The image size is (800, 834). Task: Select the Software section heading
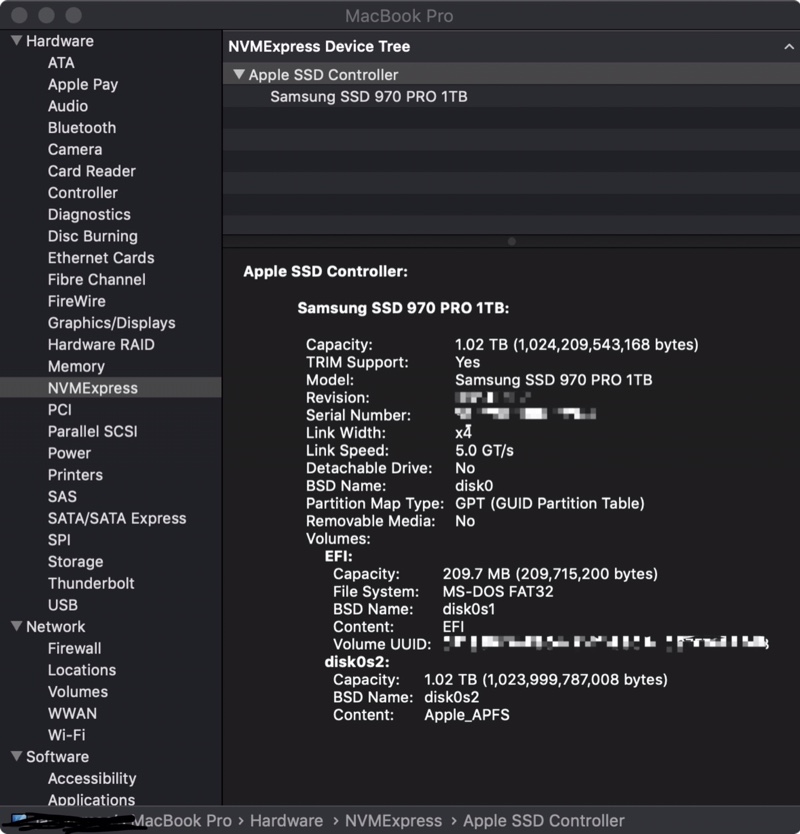click(57, 757)
